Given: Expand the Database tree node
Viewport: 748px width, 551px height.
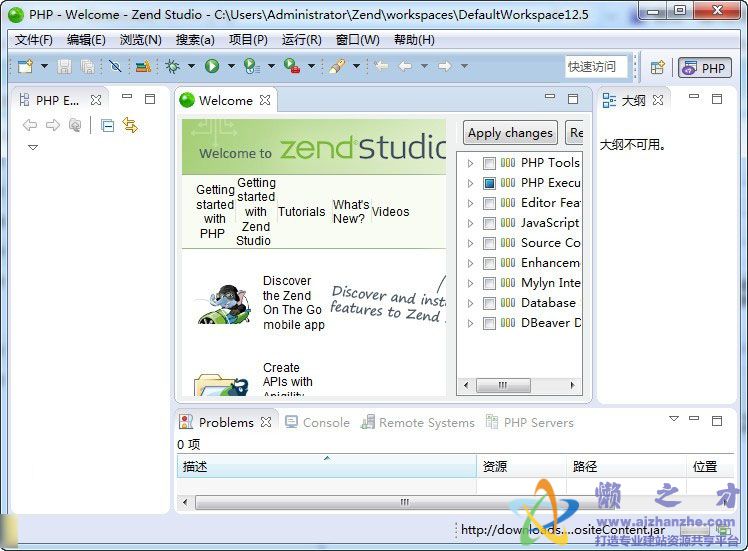Looking at the screenshot, I should click(x=470, y=304).
